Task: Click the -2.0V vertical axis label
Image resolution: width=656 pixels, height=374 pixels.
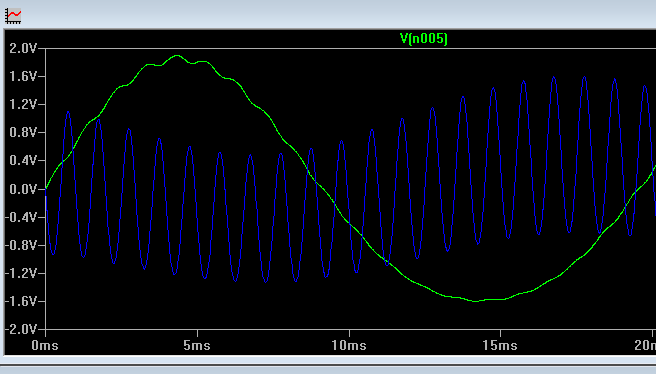Action: coord(21,329)
